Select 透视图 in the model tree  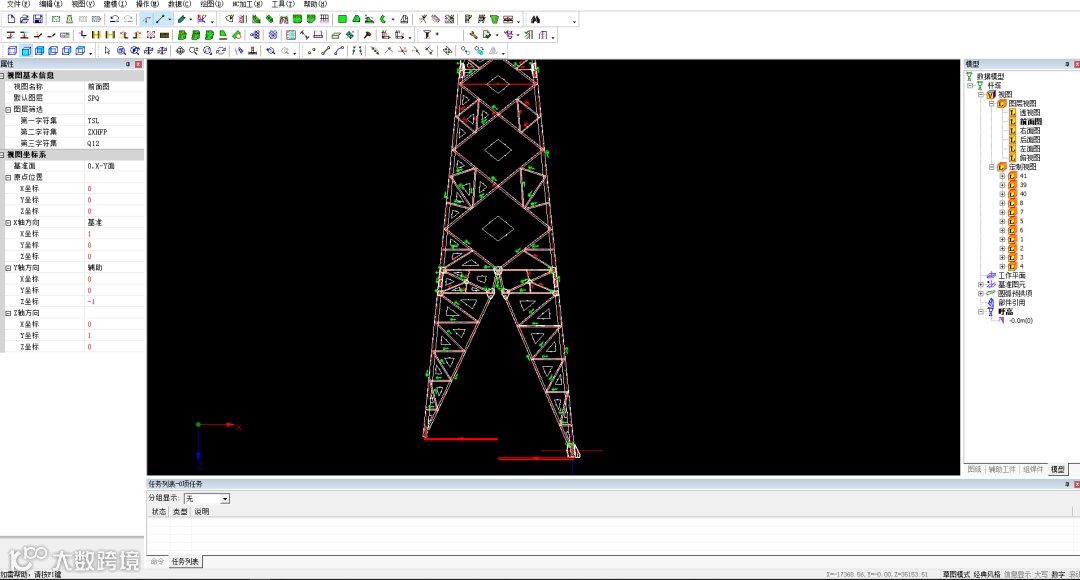point(1030,112)
